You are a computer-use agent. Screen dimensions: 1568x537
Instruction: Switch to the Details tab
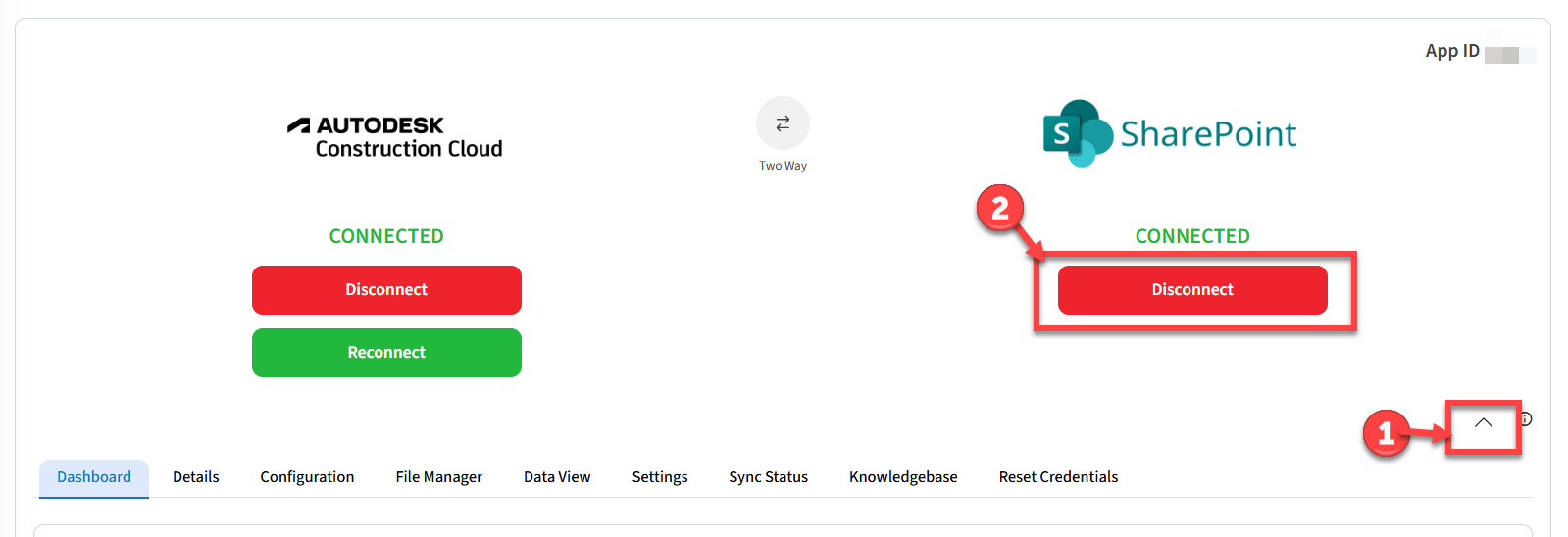(x=196, y=477)
